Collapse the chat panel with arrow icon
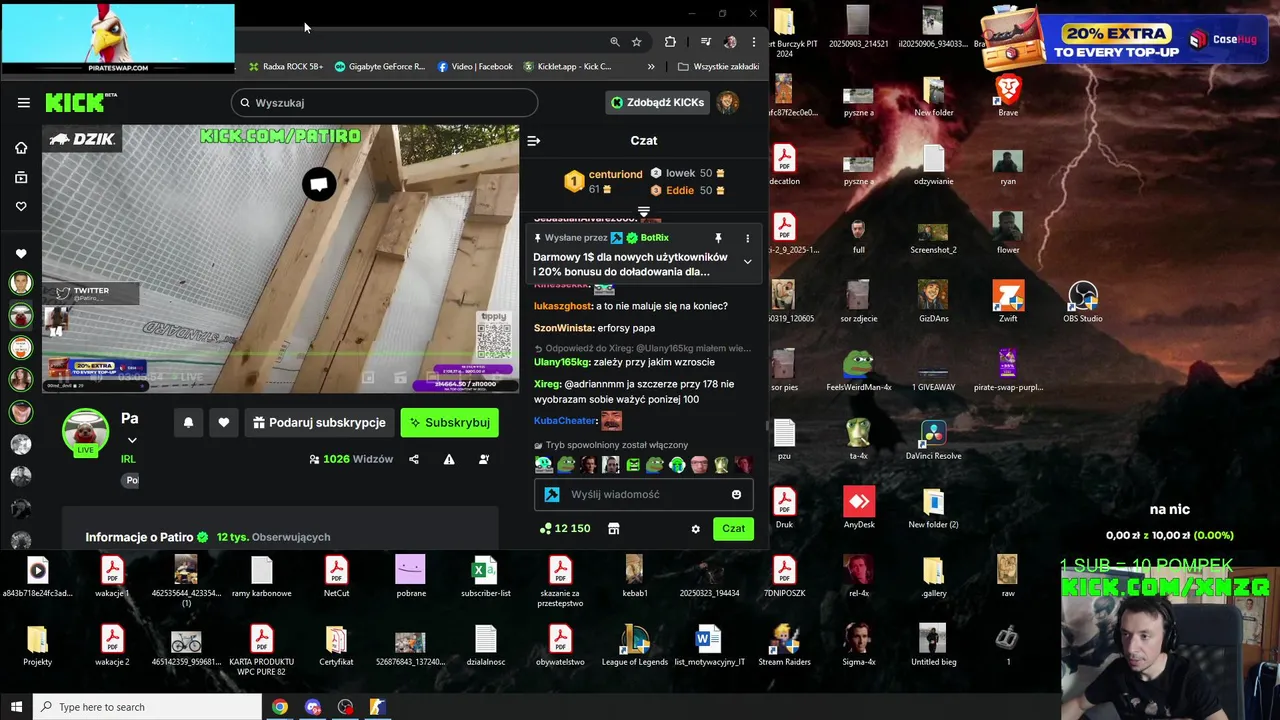The height and width of the screenshot is (720, 1280). [x=534, y=141]
